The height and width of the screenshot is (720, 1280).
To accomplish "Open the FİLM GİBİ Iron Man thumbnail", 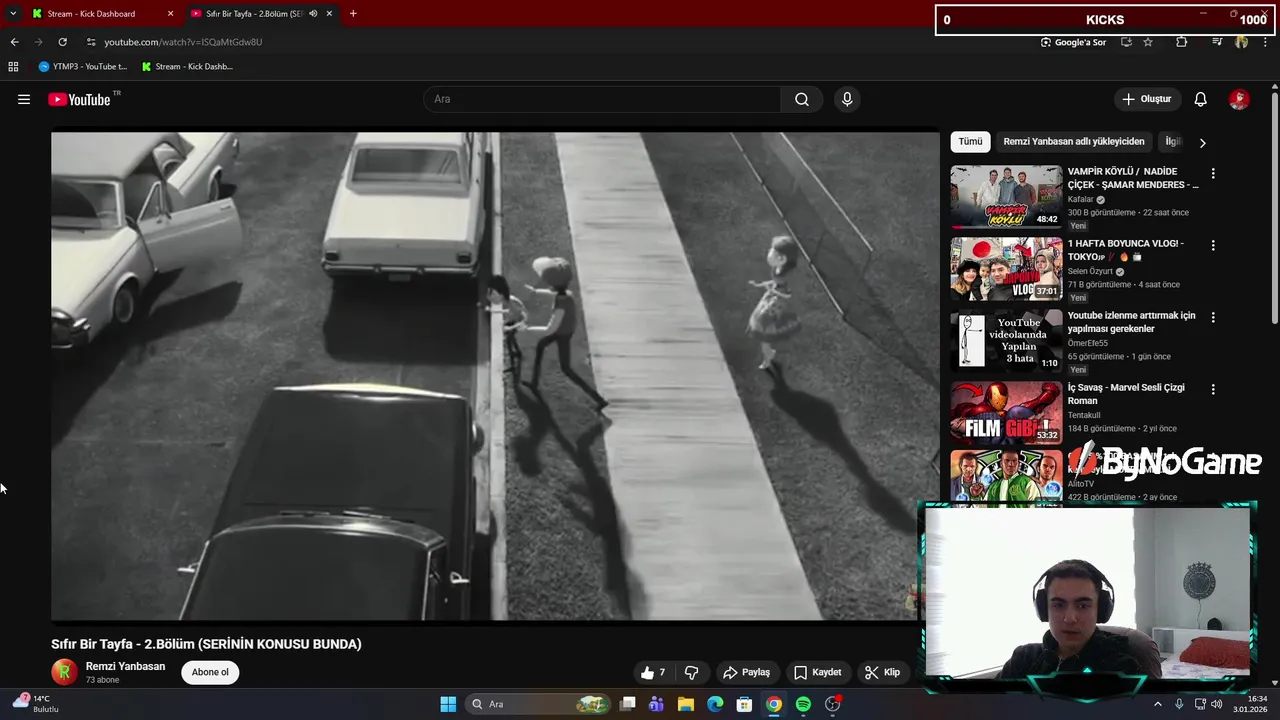I will pos(1006,413).
